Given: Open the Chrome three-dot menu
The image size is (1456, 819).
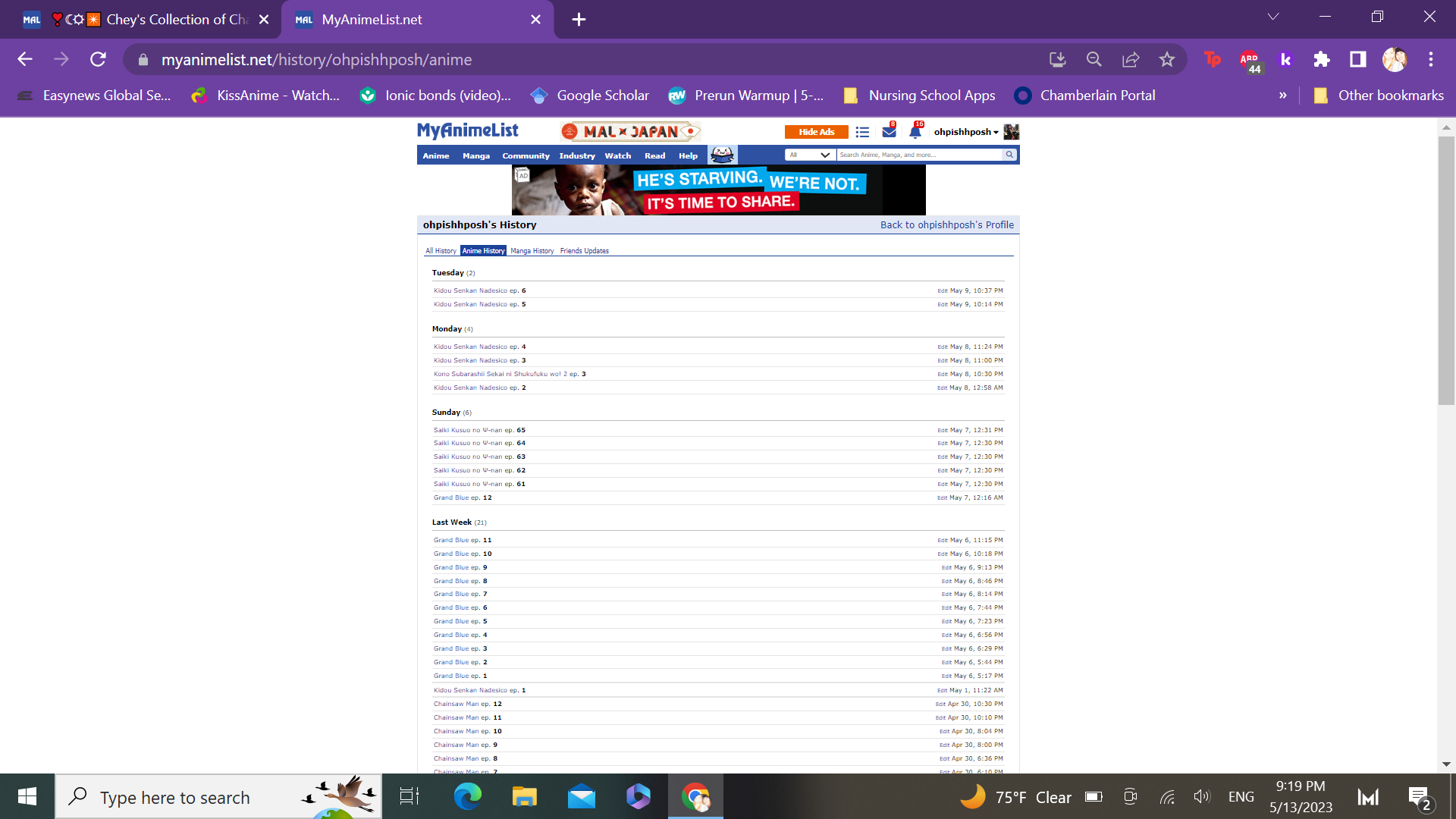Looking at the screenshot, I should pos(1431,59).
